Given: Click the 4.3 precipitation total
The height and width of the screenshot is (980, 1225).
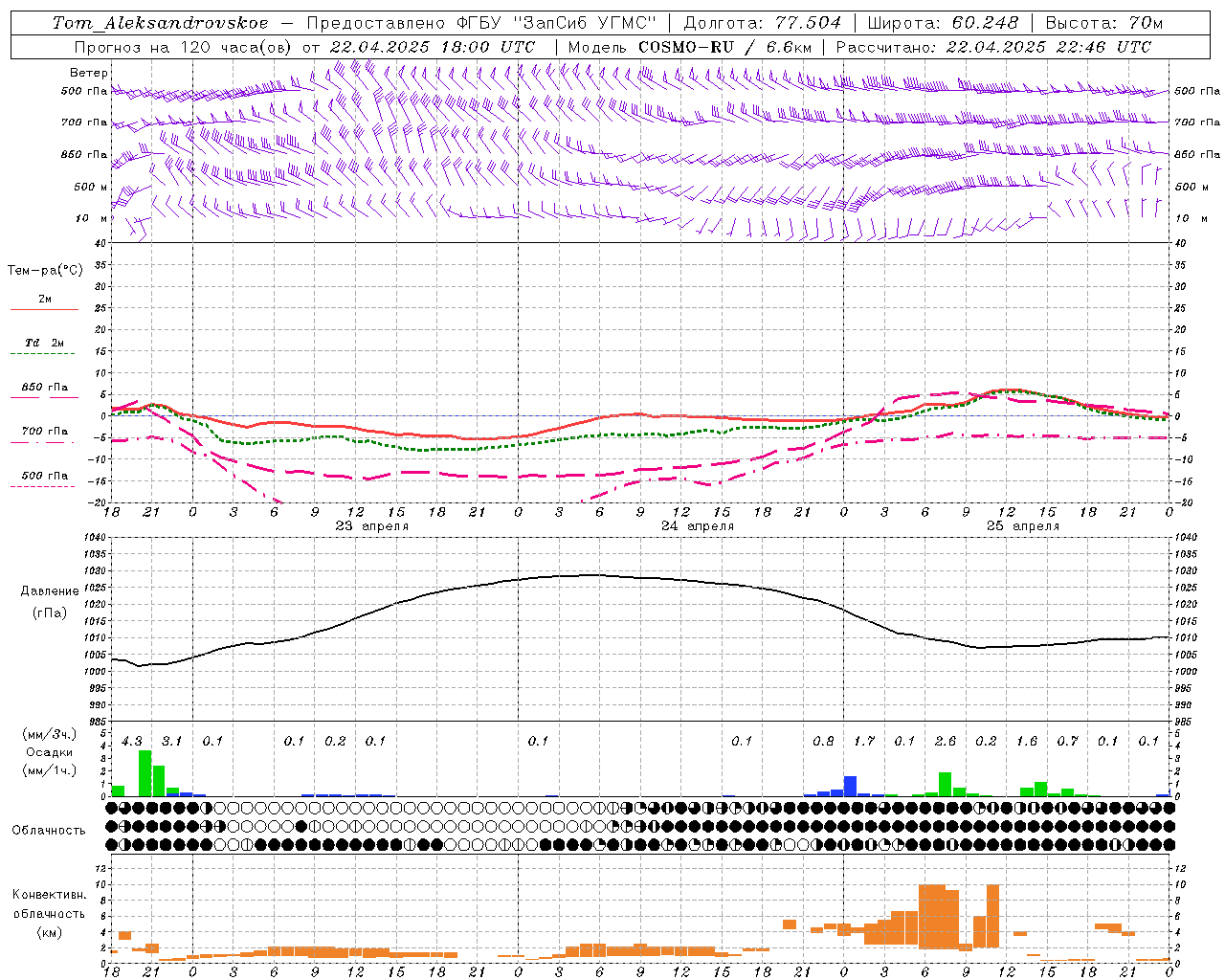Looking at the screenshot, I should [x=132, y=741].
